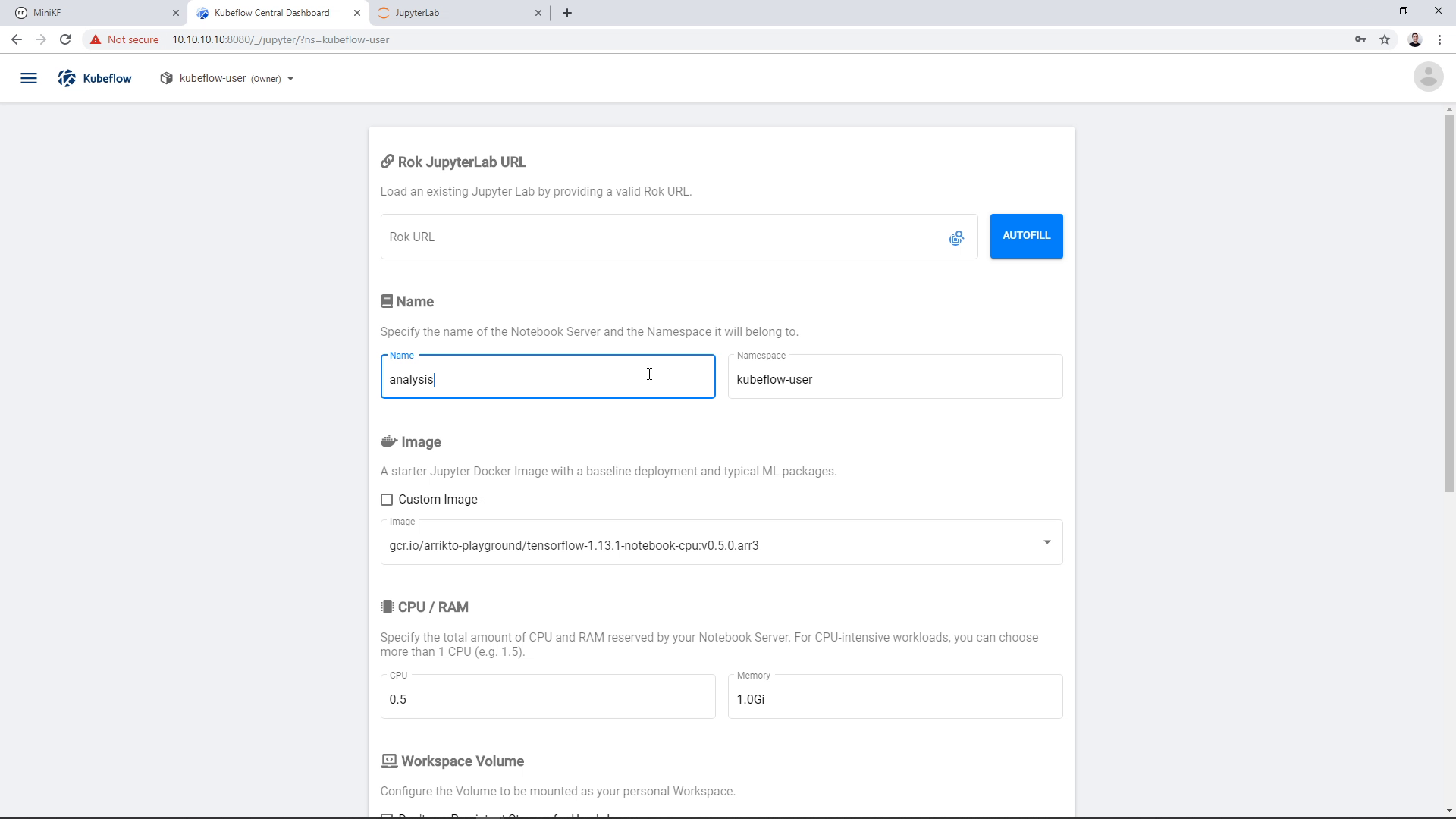Select the Kubeflow Central Dashboard tab
Viewport: 1456px width, 819px height.
click(x=278, y=13)
